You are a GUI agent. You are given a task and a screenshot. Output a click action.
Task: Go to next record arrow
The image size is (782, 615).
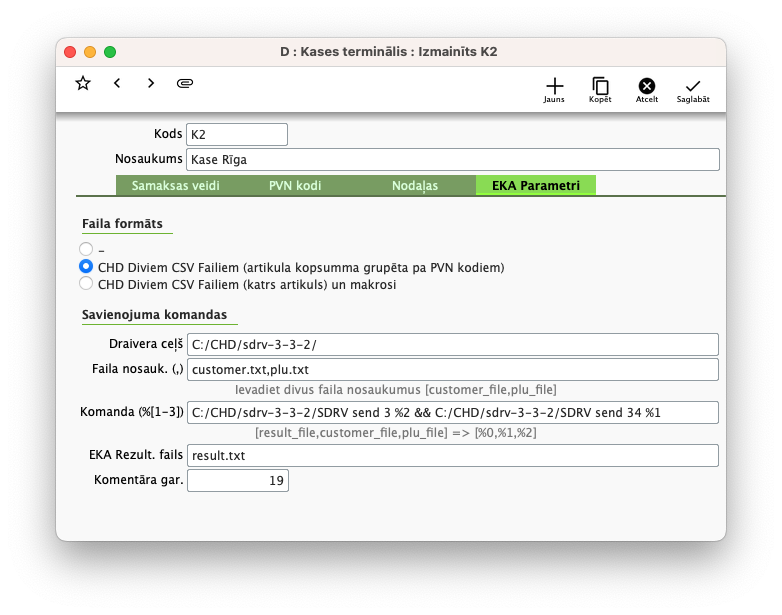[151, 83]
